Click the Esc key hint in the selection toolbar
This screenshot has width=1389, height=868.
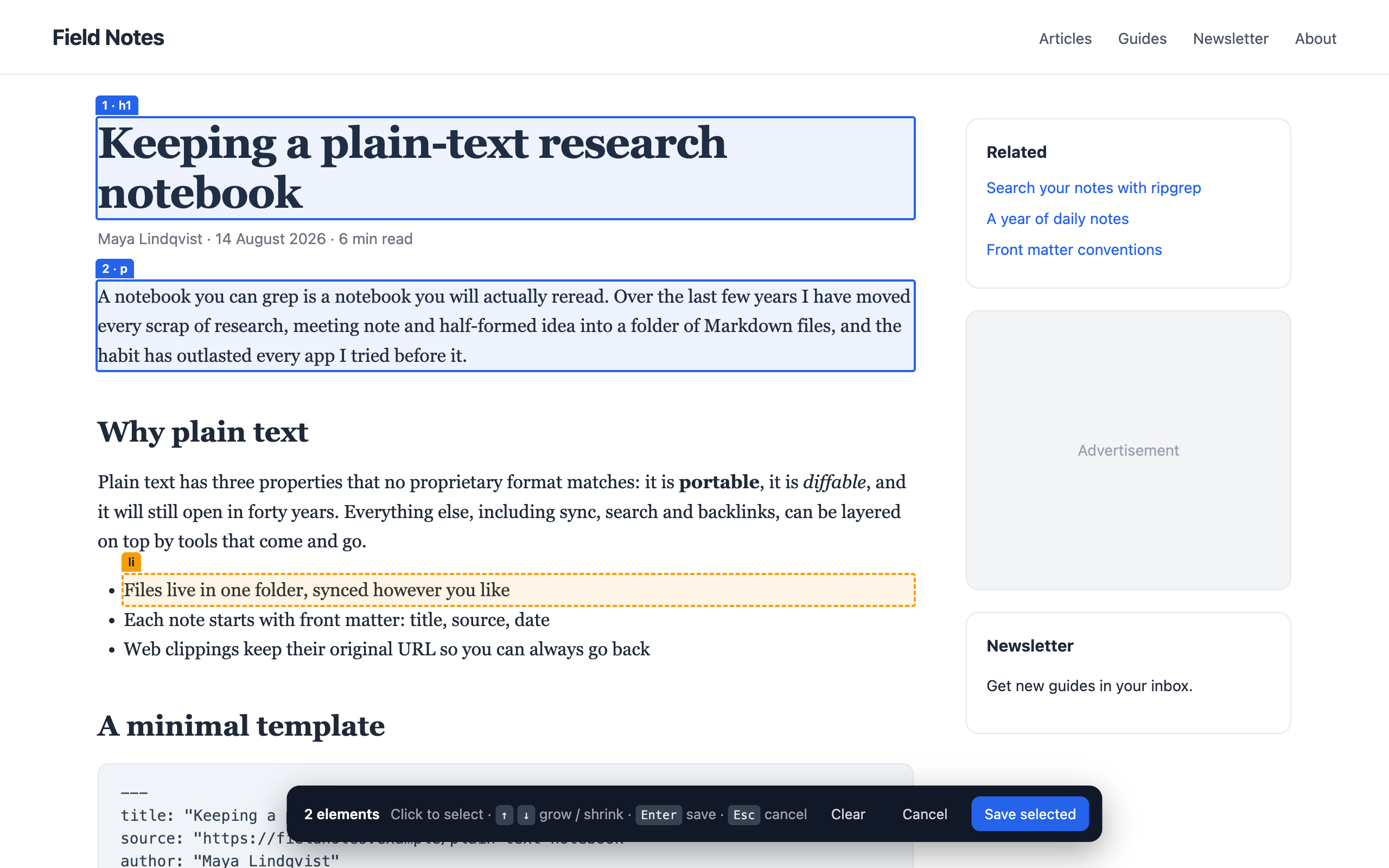(x=744, y=815)
